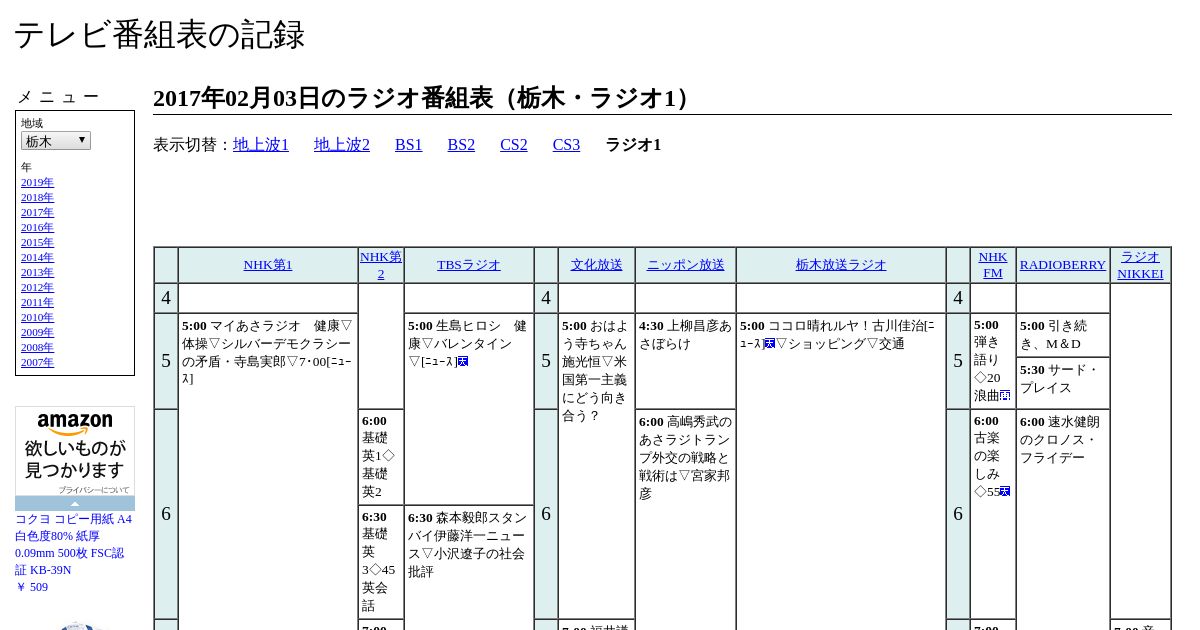Open the TBSラジオ channel header link
The image size is (1200, 630).
click(x=469, y=265)
